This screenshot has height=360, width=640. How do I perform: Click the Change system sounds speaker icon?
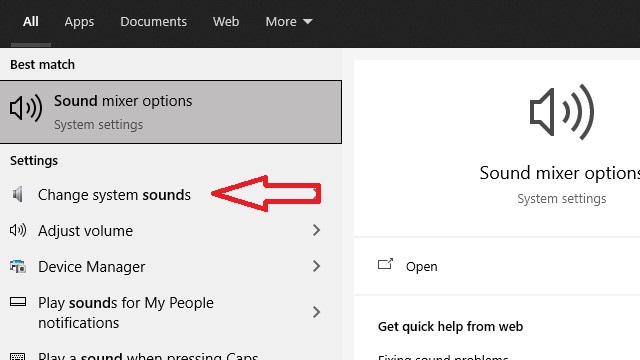coord(18,194)
